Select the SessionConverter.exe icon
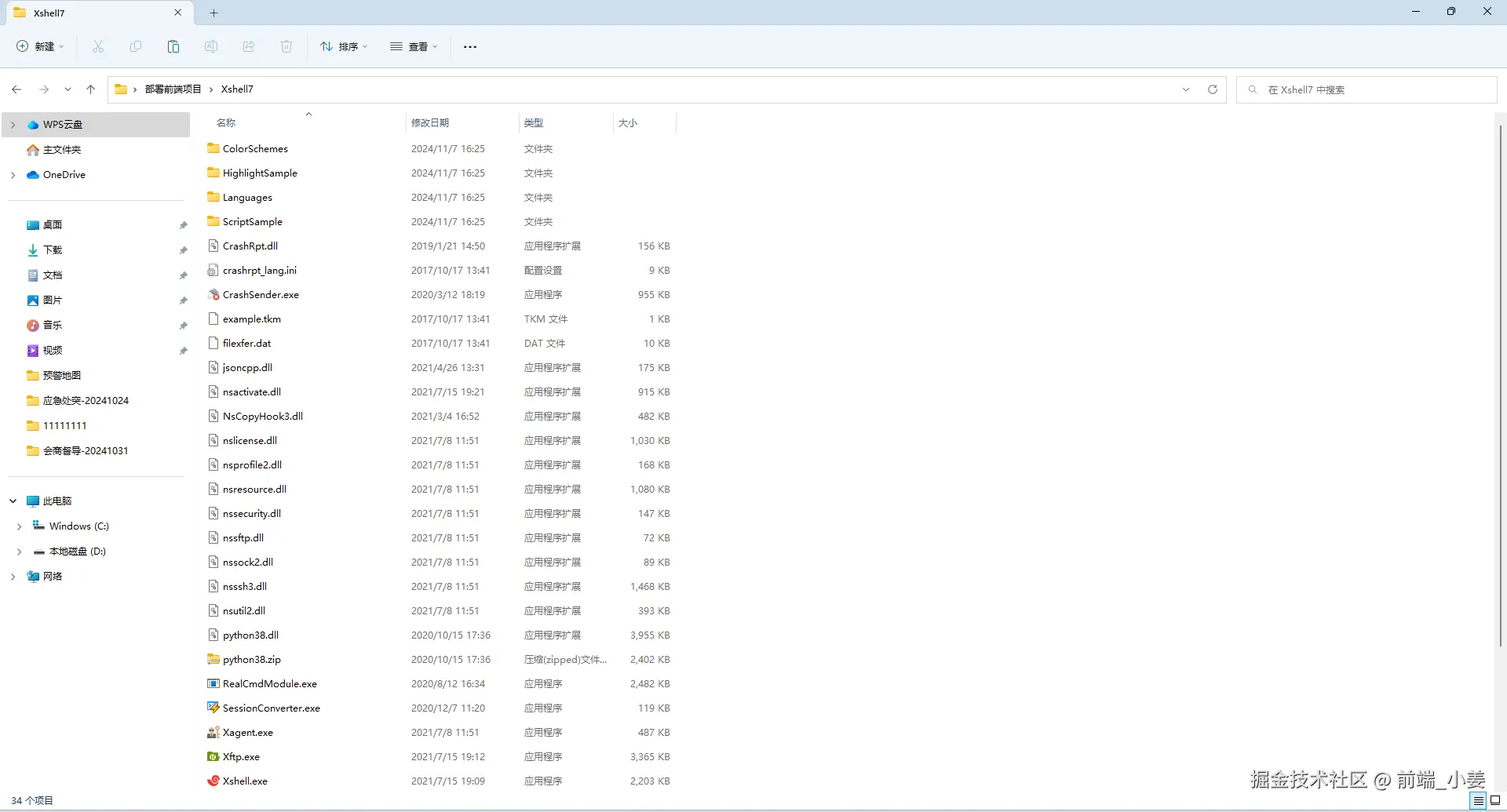The height and width of the screenshot is (812, 1507). click(x=213, y=708)
